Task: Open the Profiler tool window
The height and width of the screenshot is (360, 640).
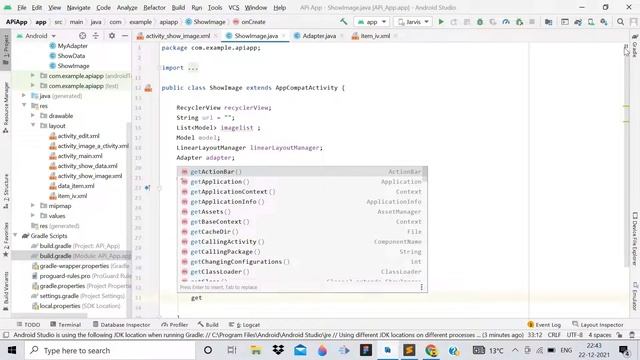Action: pos(175,324)
